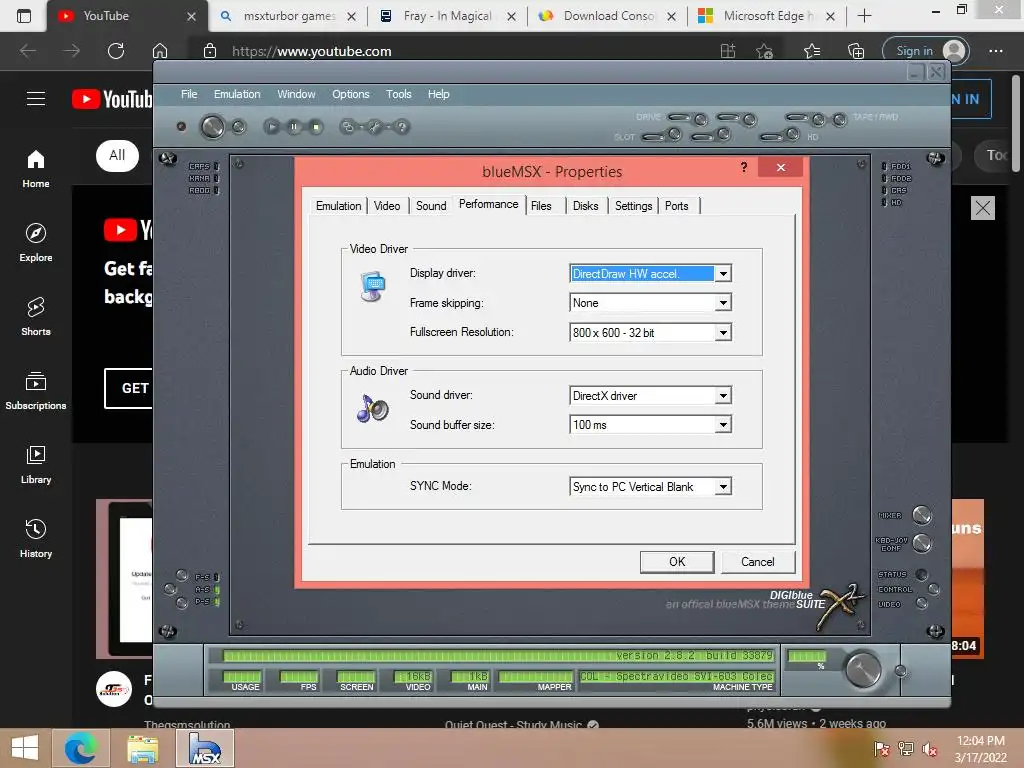This screenshot has height=768, width=1024.
Task: Click the monitor icon in Video Driver group
Action: click(x=373, y=287)
